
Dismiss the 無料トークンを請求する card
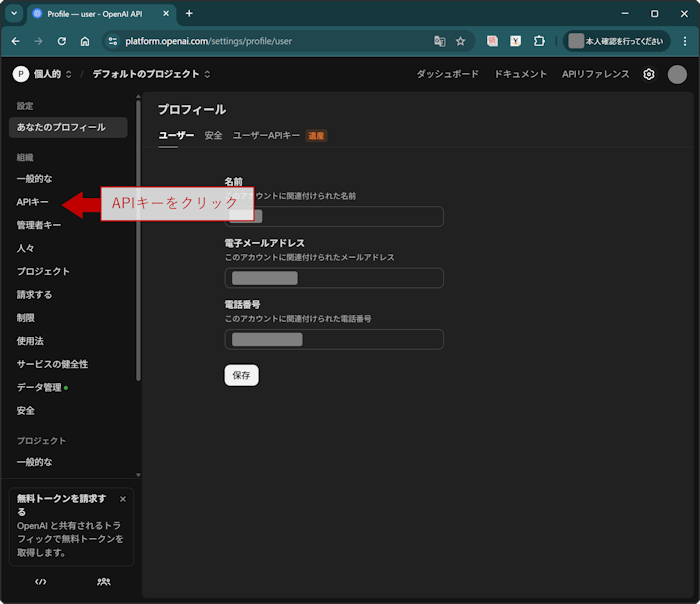(x=123, y=498)
